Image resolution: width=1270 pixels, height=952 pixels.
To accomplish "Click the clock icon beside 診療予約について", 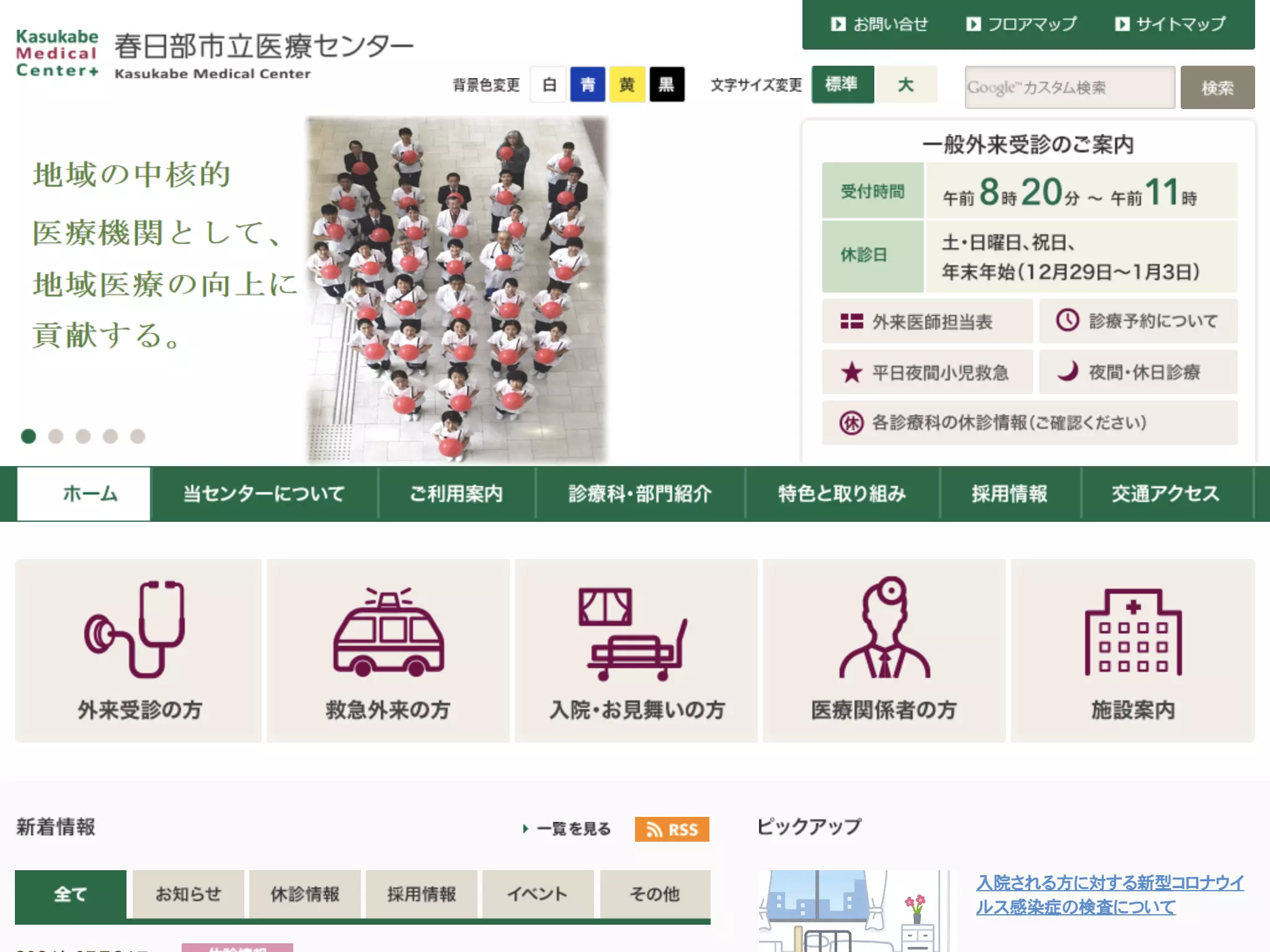I will point(1067,320).
